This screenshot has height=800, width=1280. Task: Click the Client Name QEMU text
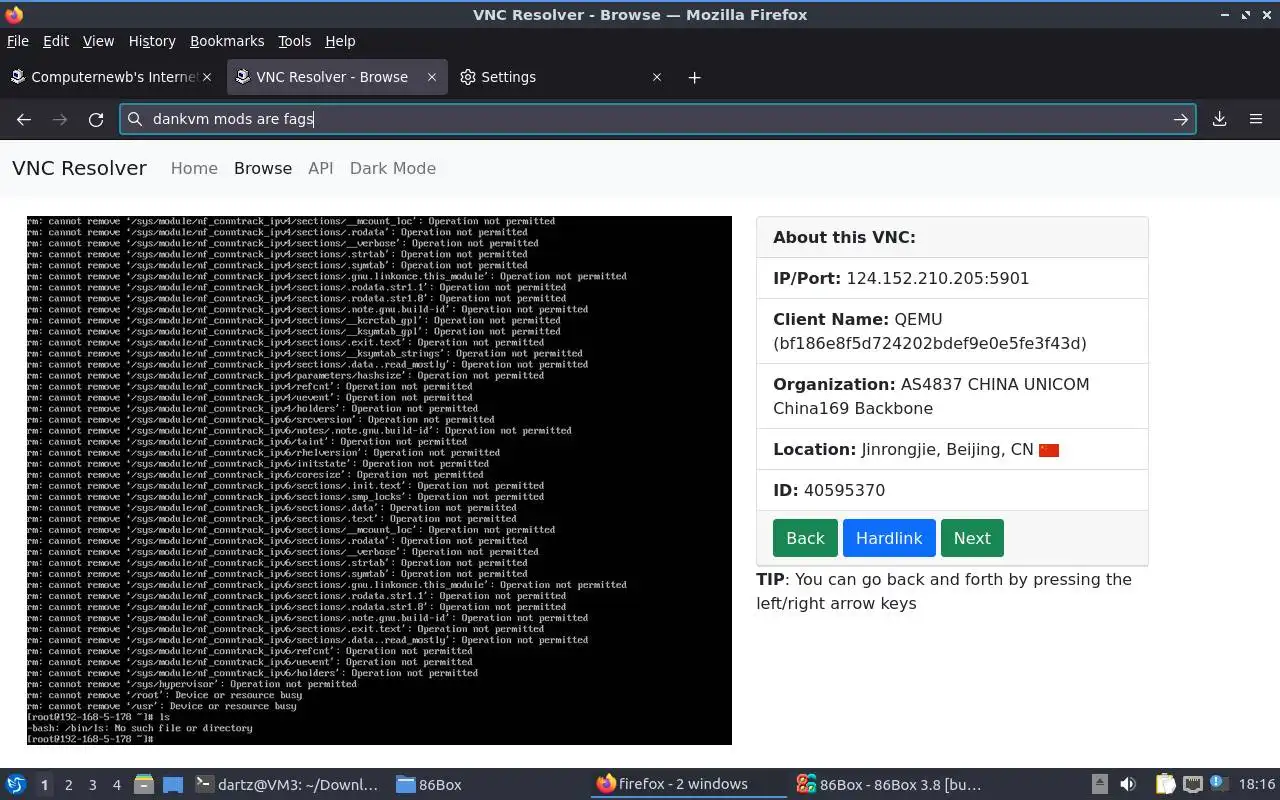coord(930,331)
